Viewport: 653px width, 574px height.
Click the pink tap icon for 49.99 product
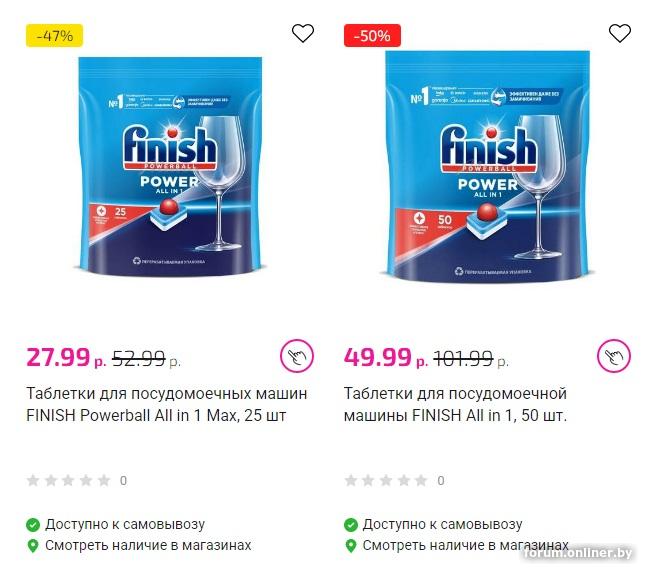[614, 355]
